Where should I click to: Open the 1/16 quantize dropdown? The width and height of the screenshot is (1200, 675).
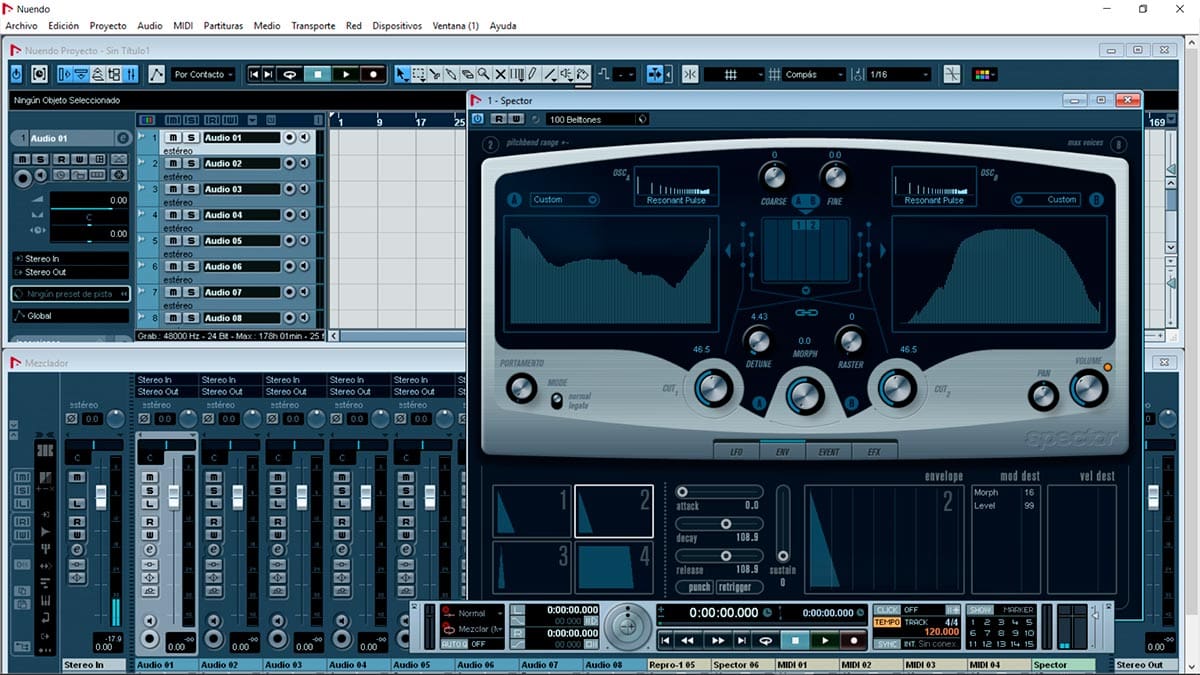tap(899, 74)
